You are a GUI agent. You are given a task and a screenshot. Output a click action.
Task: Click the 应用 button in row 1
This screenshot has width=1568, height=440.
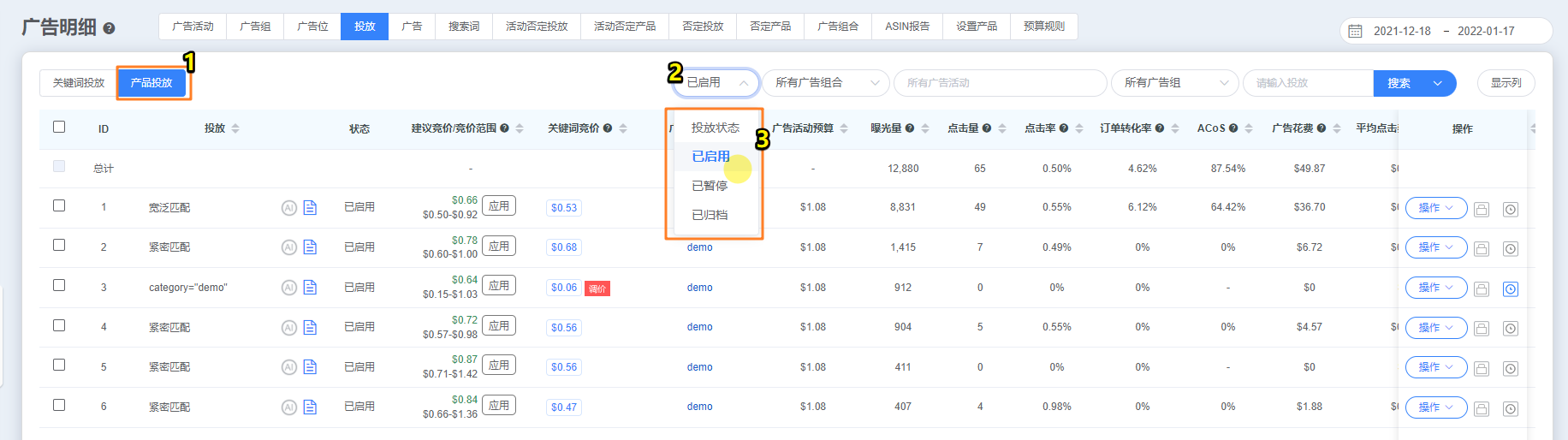click(x=499, y=206)
